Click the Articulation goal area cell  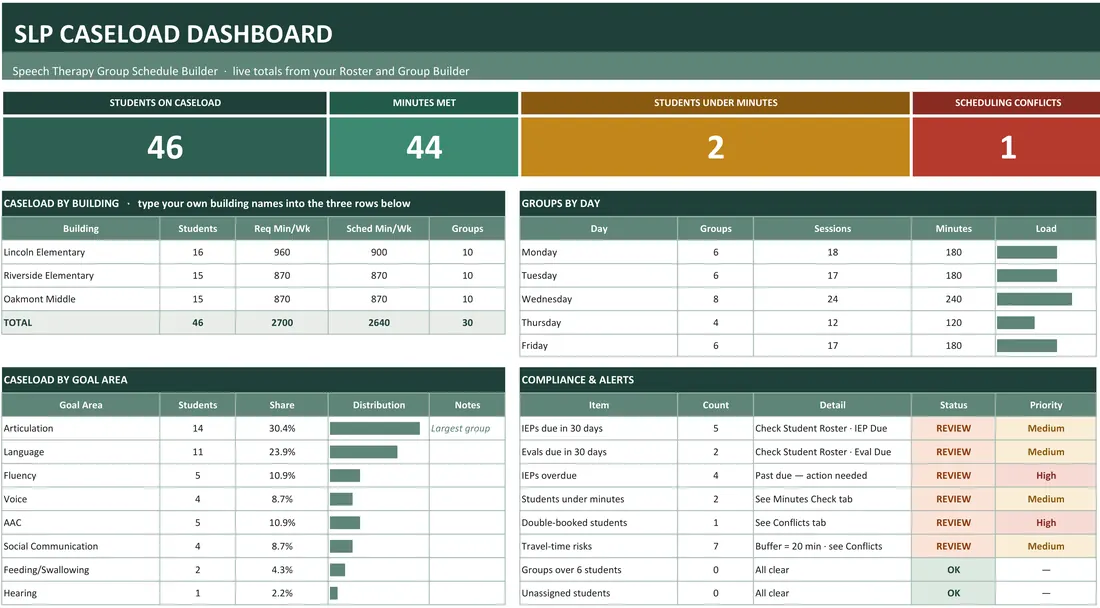[x=80, y=428]
